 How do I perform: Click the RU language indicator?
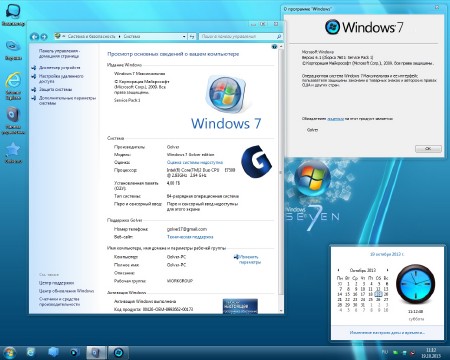tap(385, 352)
